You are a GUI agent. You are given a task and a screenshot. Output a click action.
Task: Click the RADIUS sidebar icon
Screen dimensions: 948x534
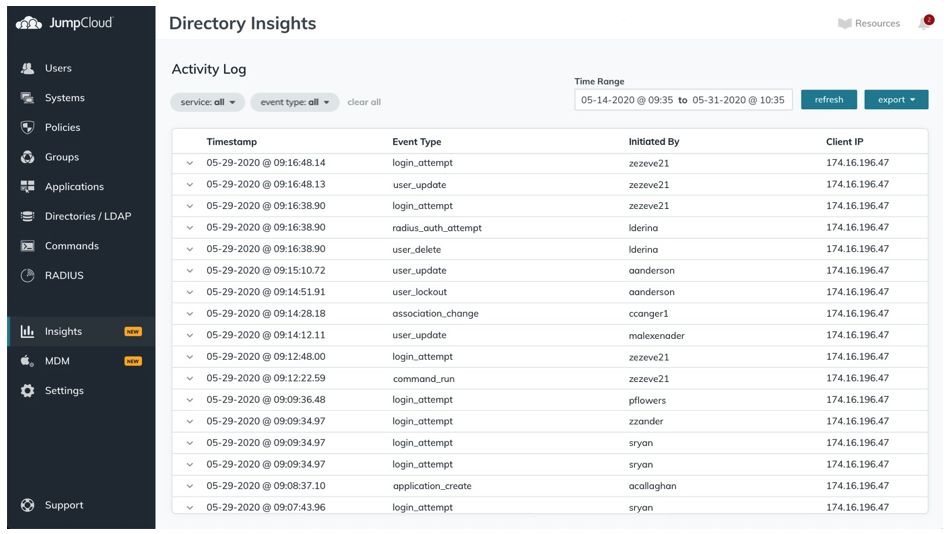(x=28, y=276)
